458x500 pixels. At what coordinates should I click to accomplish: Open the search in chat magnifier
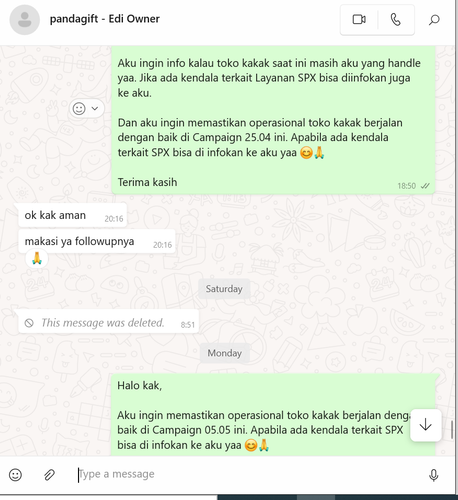[434, 20]
